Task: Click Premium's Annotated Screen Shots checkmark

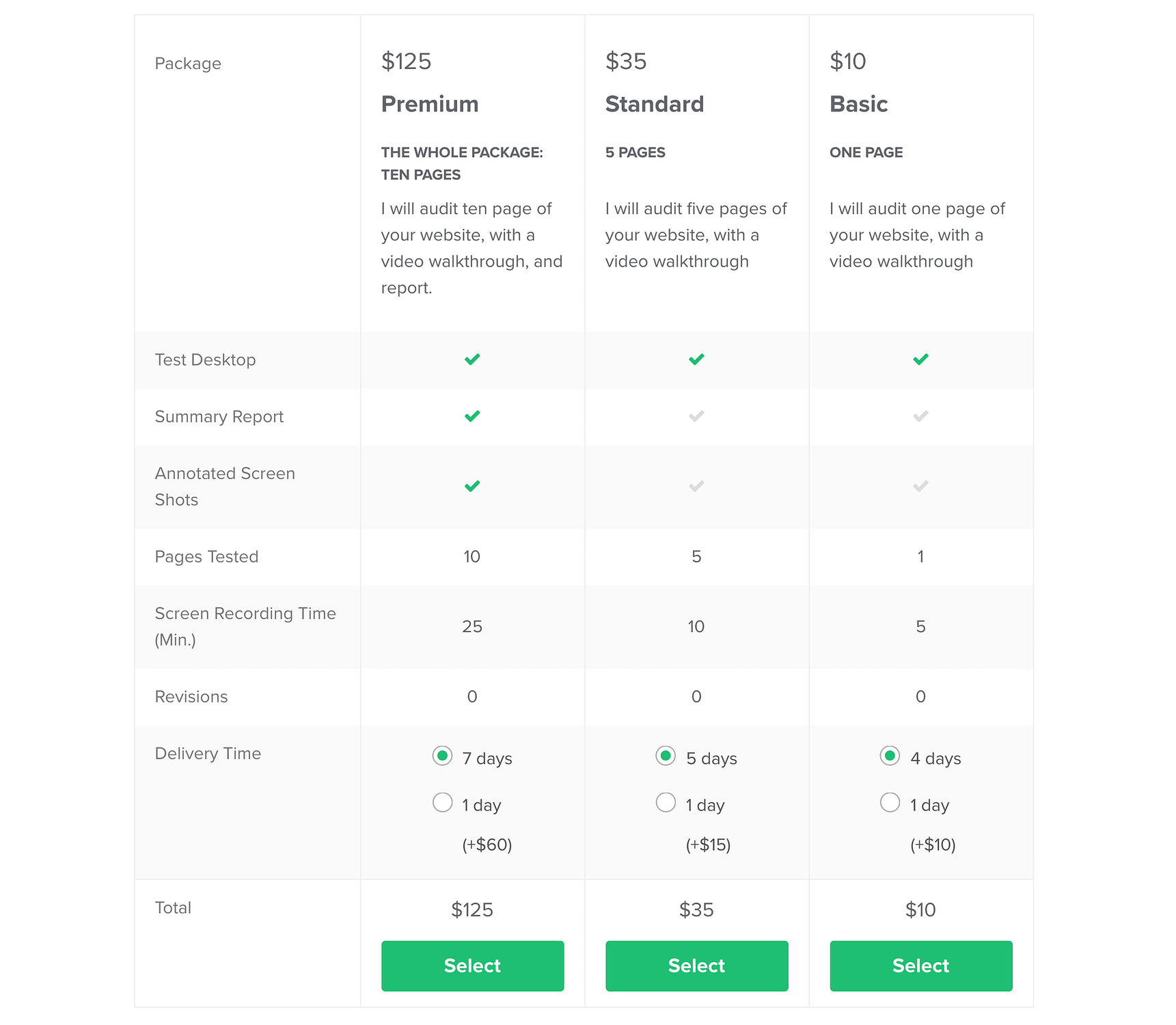Action: (x=471, y=487)
